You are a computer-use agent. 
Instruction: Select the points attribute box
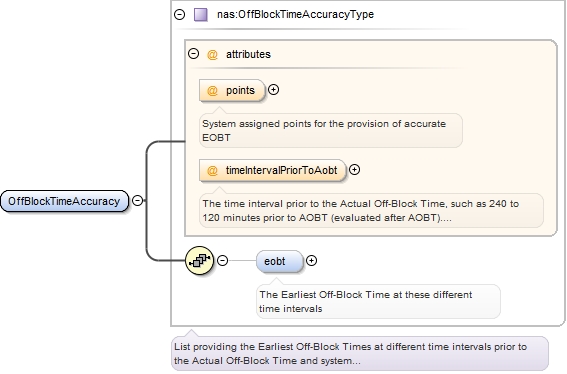(232, 90)
